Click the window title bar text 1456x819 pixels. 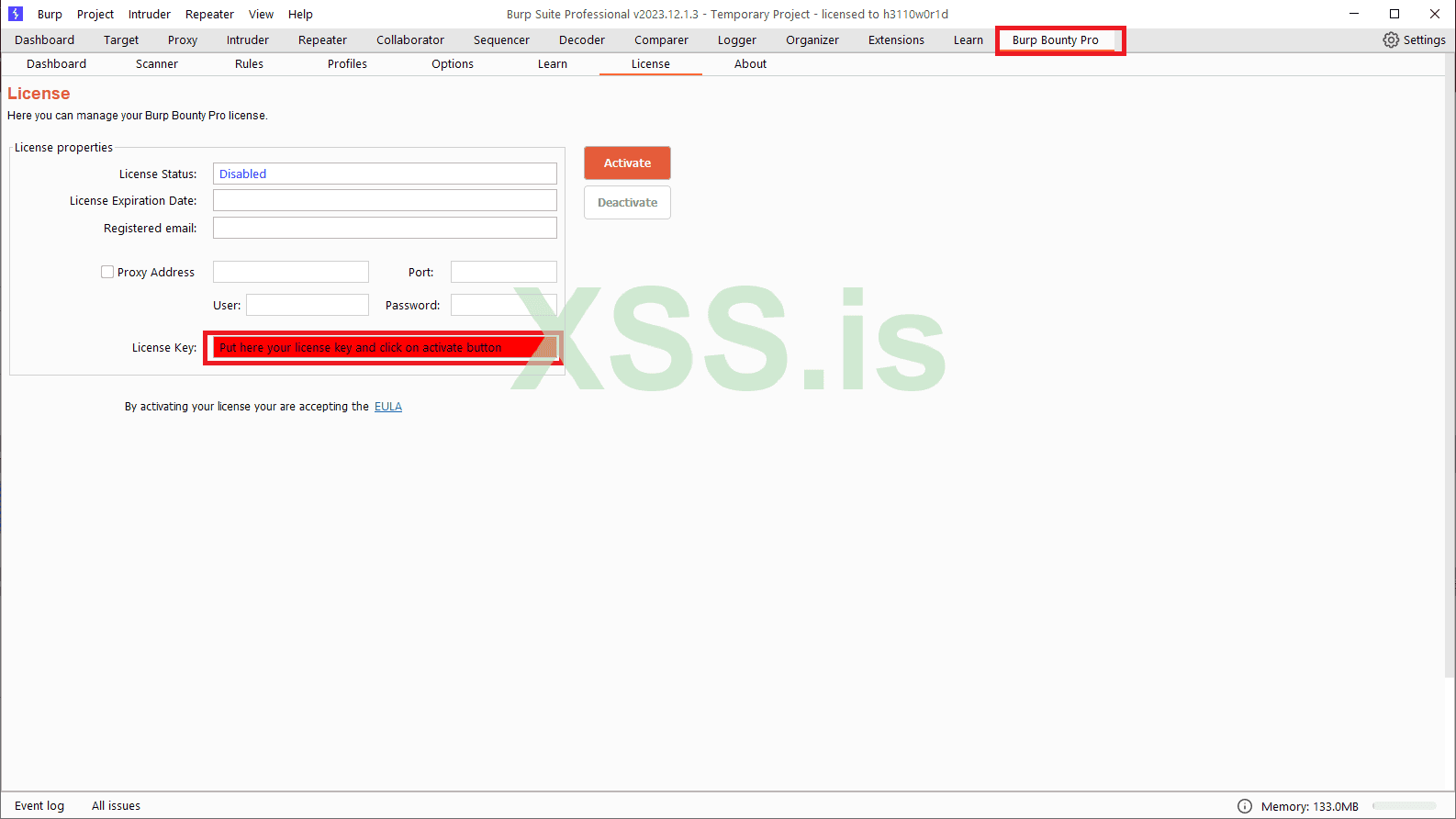coord(727,14)
